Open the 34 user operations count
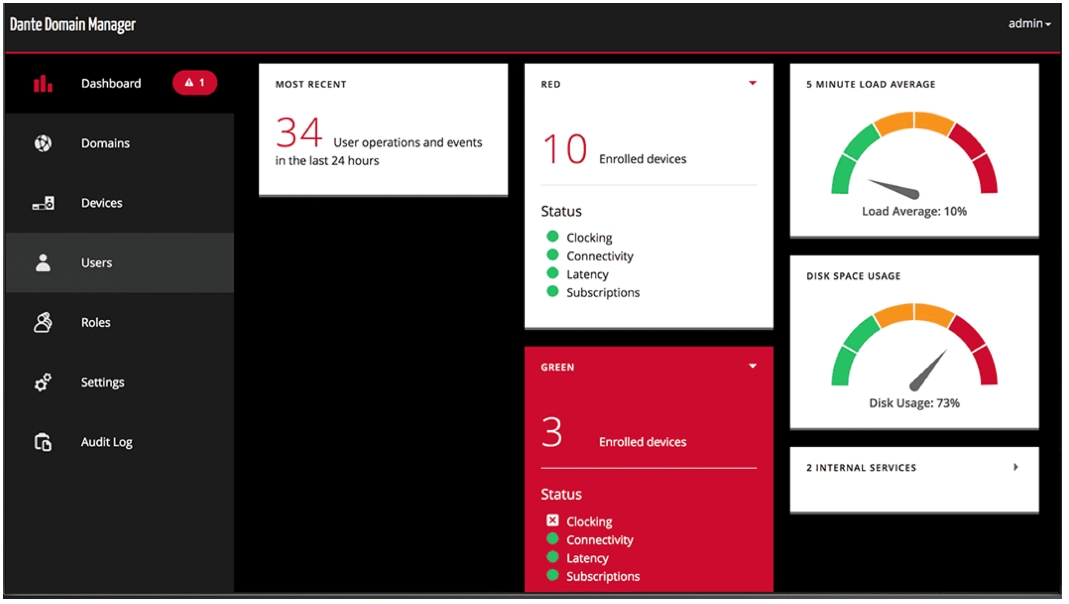Screen dimensions: 1069x604 coord(299,134)
